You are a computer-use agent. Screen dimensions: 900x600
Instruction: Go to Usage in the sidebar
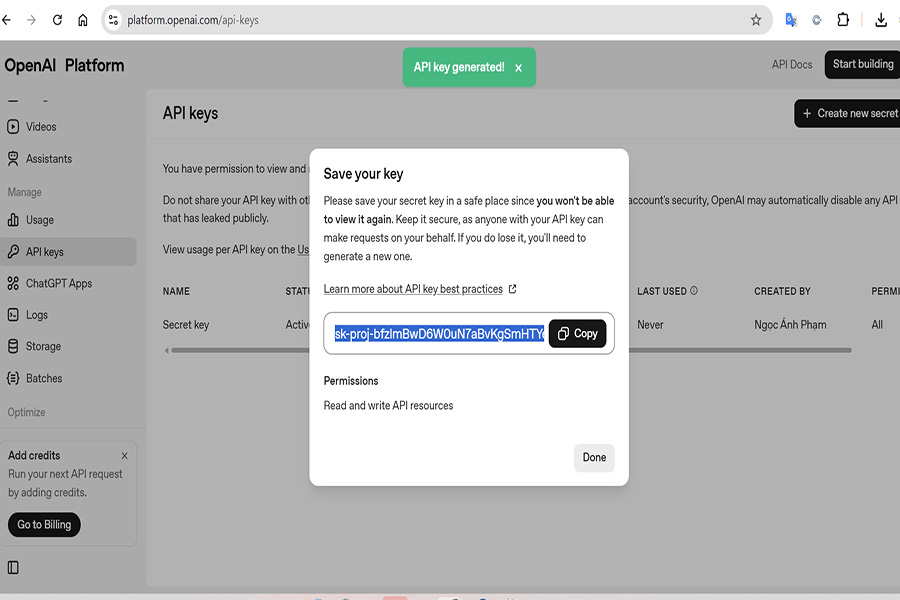pos(40,220)
